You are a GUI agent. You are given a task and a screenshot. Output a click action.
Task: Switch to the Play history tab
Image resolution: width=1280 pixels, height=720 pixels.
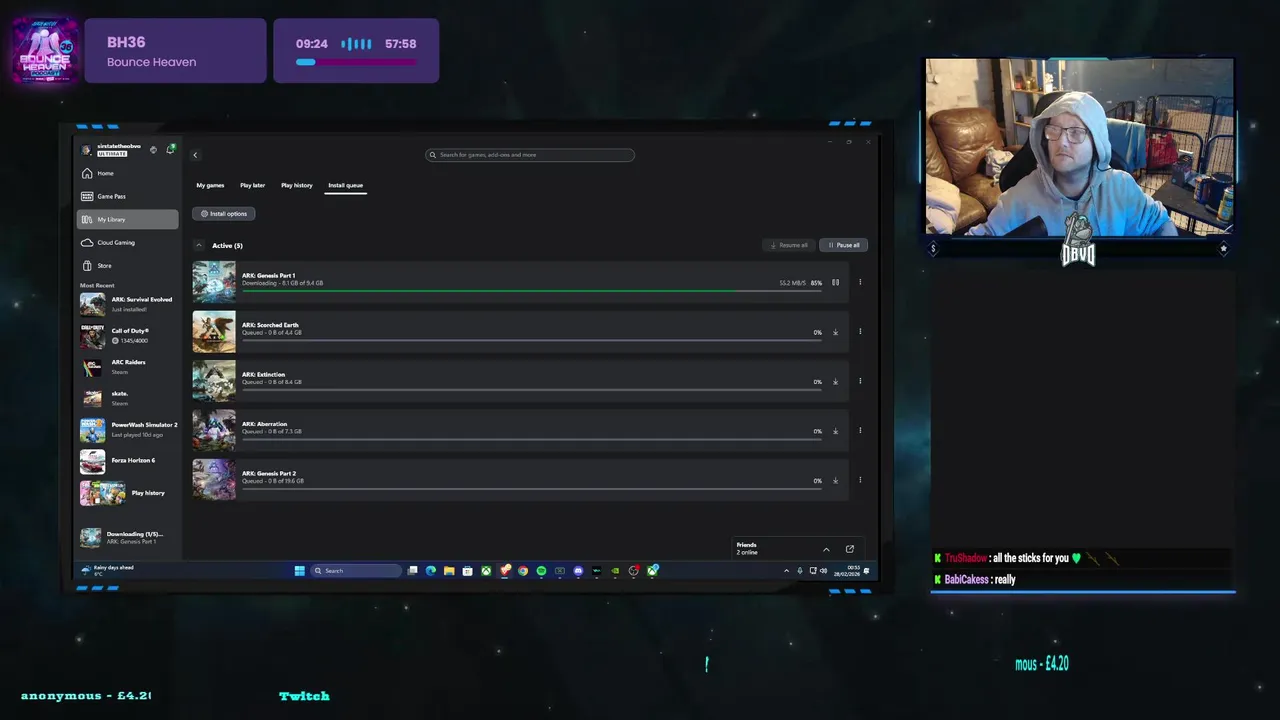296,185
